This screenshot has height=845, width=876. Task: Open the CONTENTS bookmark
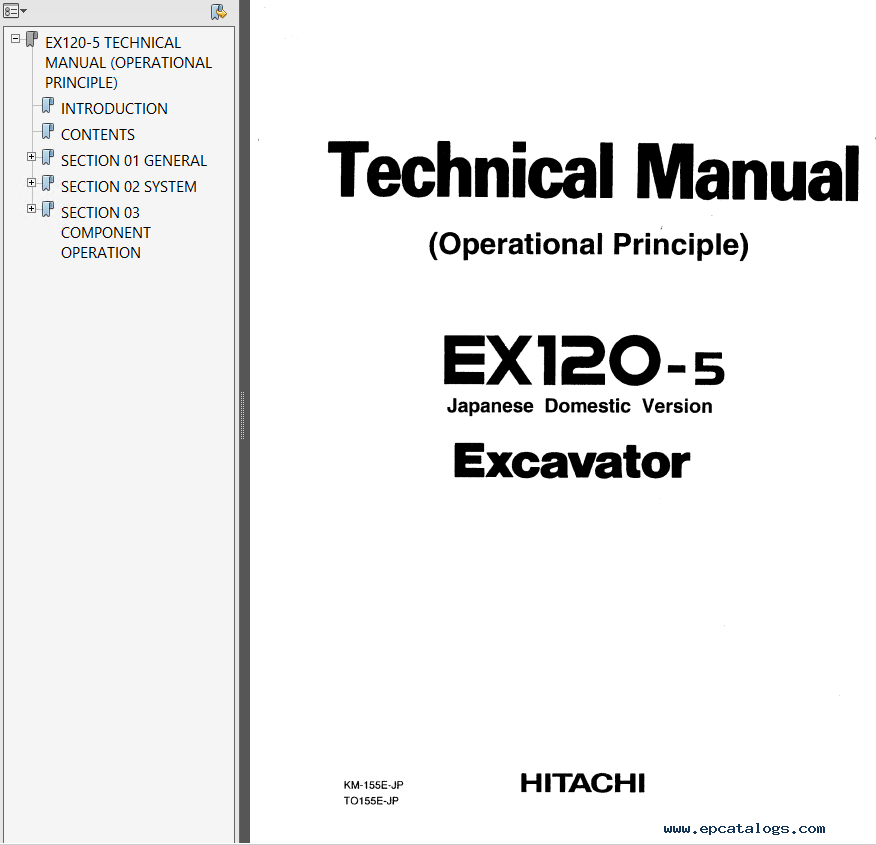pyautogui.click(x=98, y=135)
